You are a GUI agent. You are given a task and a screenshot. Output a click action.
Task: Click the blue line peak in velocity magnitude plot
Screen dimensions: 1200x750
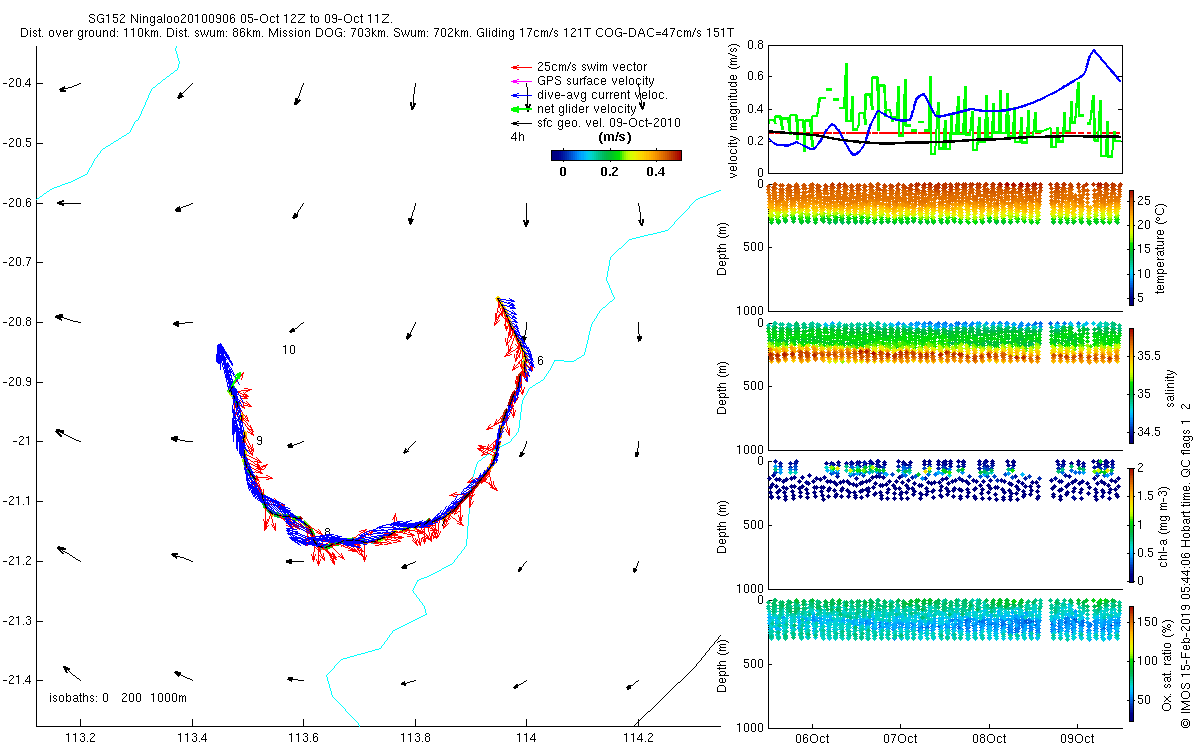[x=1094, y=50]
